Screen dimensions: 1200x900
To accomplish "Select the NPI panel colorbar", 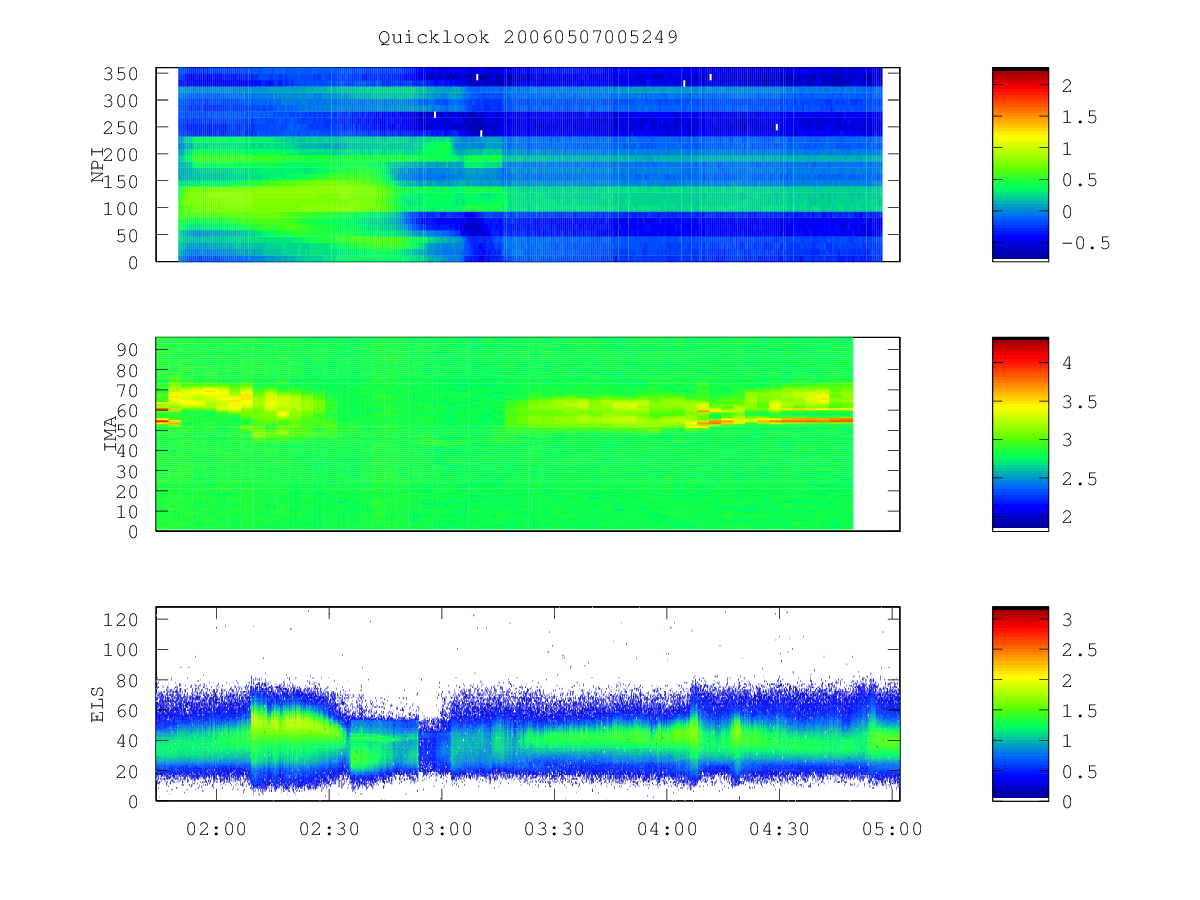I will click(1020, 164).
